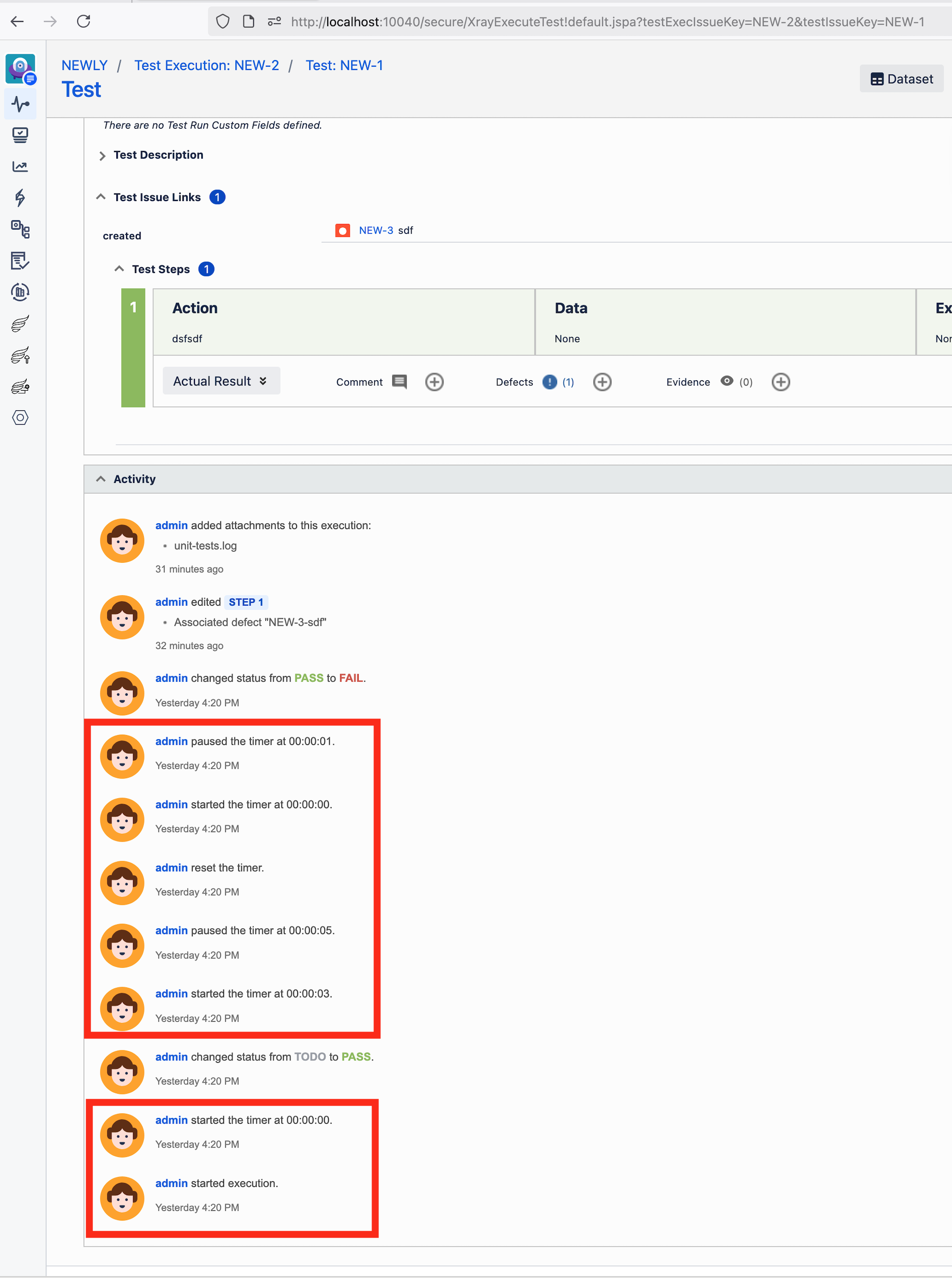Click the browser forward arrow
952x1278 pixels.
(51, 22)
